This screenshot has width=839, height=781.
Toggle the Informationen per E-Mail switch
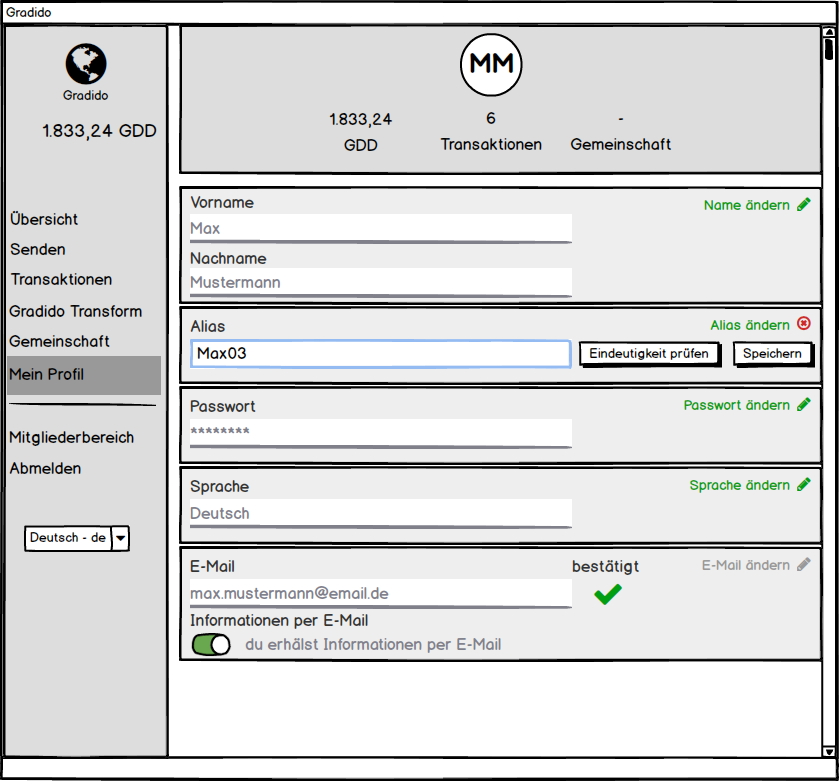click(211, 645)
